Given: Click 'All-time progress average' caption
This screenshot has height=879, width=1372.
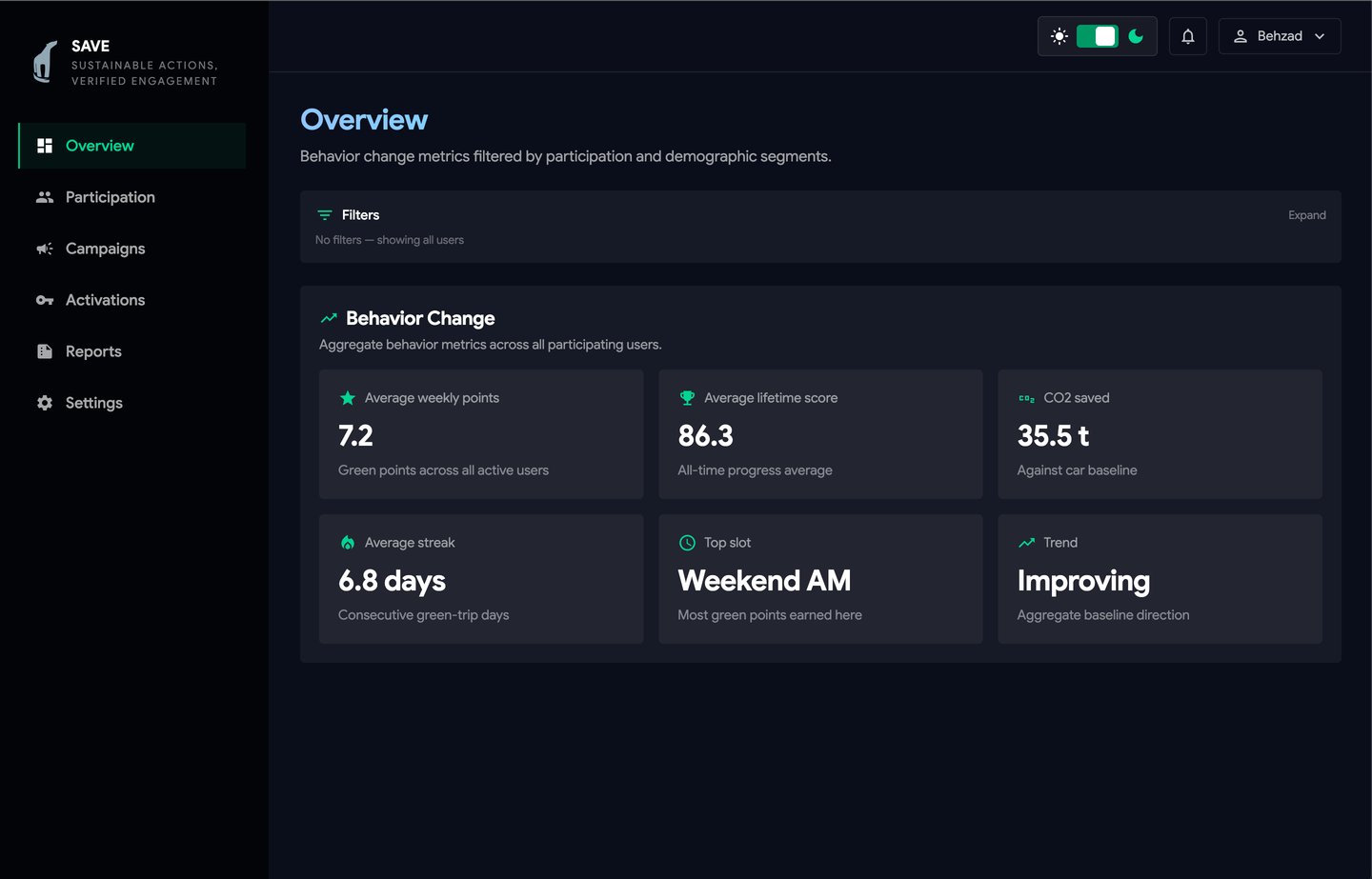Looking at the screenshot, I should 755,470.
